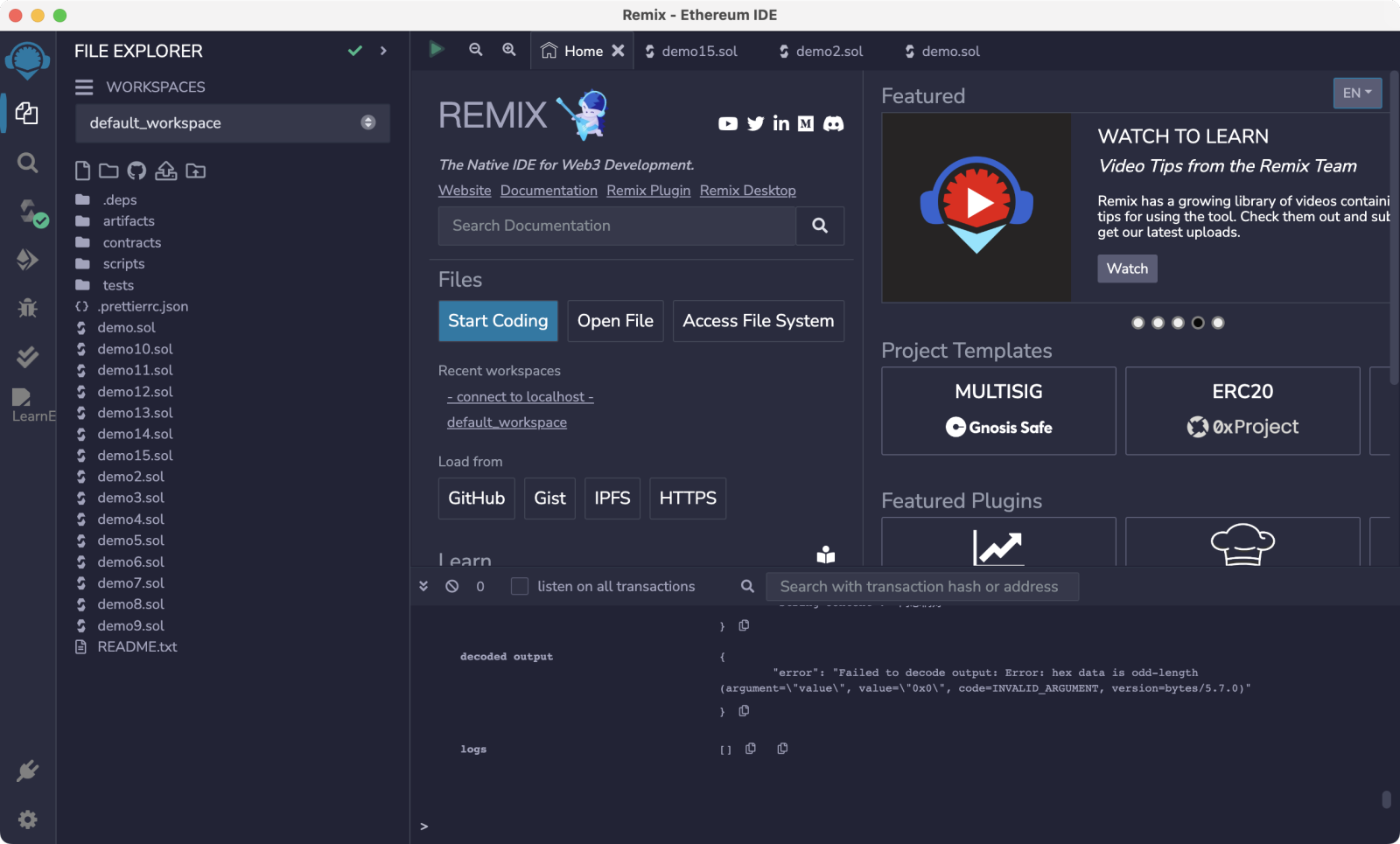Viewport: 1400px width, 844px height.
Task: Open the EN language dropdown
Action: pyautogui.click(x=1357, y=93)
